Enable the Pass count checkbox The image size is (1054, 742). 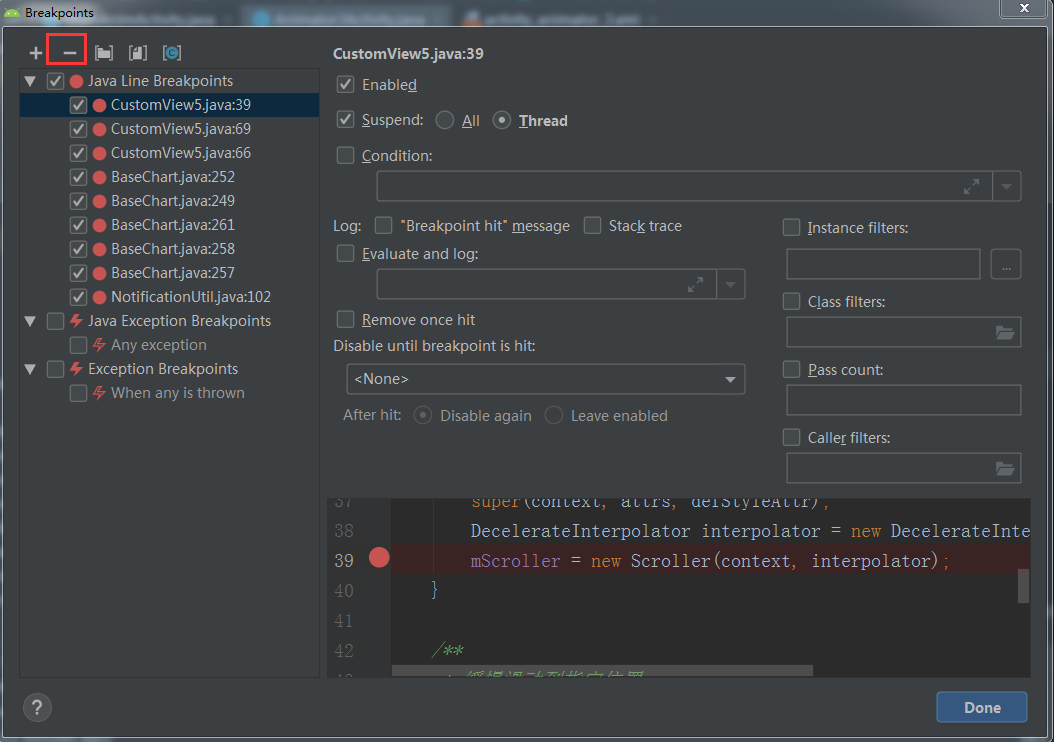[x=791, y=369]
